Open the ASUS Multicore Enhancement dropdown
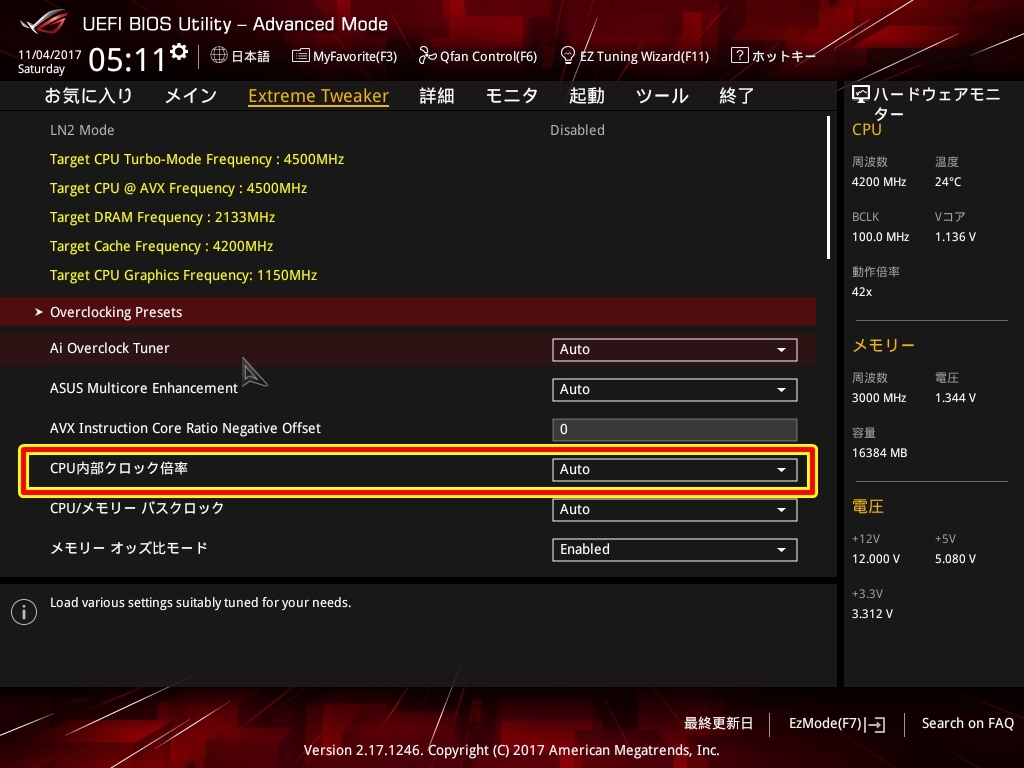Screen dimensions: 1024x768 (x=675, y=390)
